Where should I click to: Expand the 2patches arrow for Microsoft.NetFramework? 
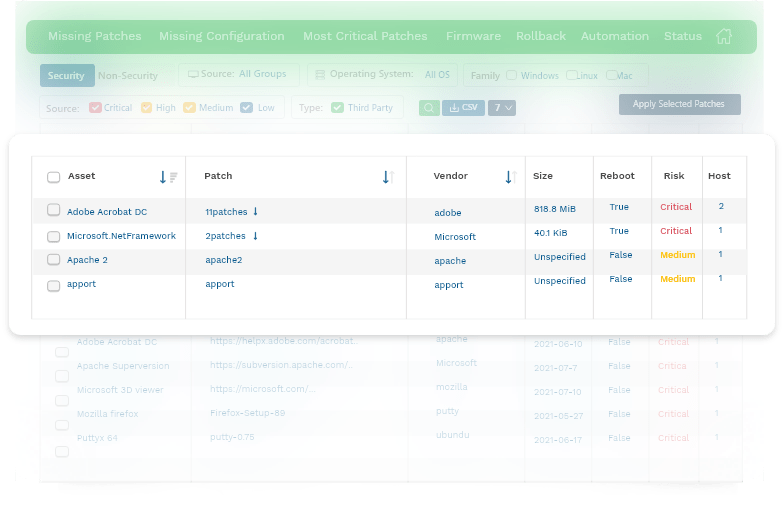255,236
